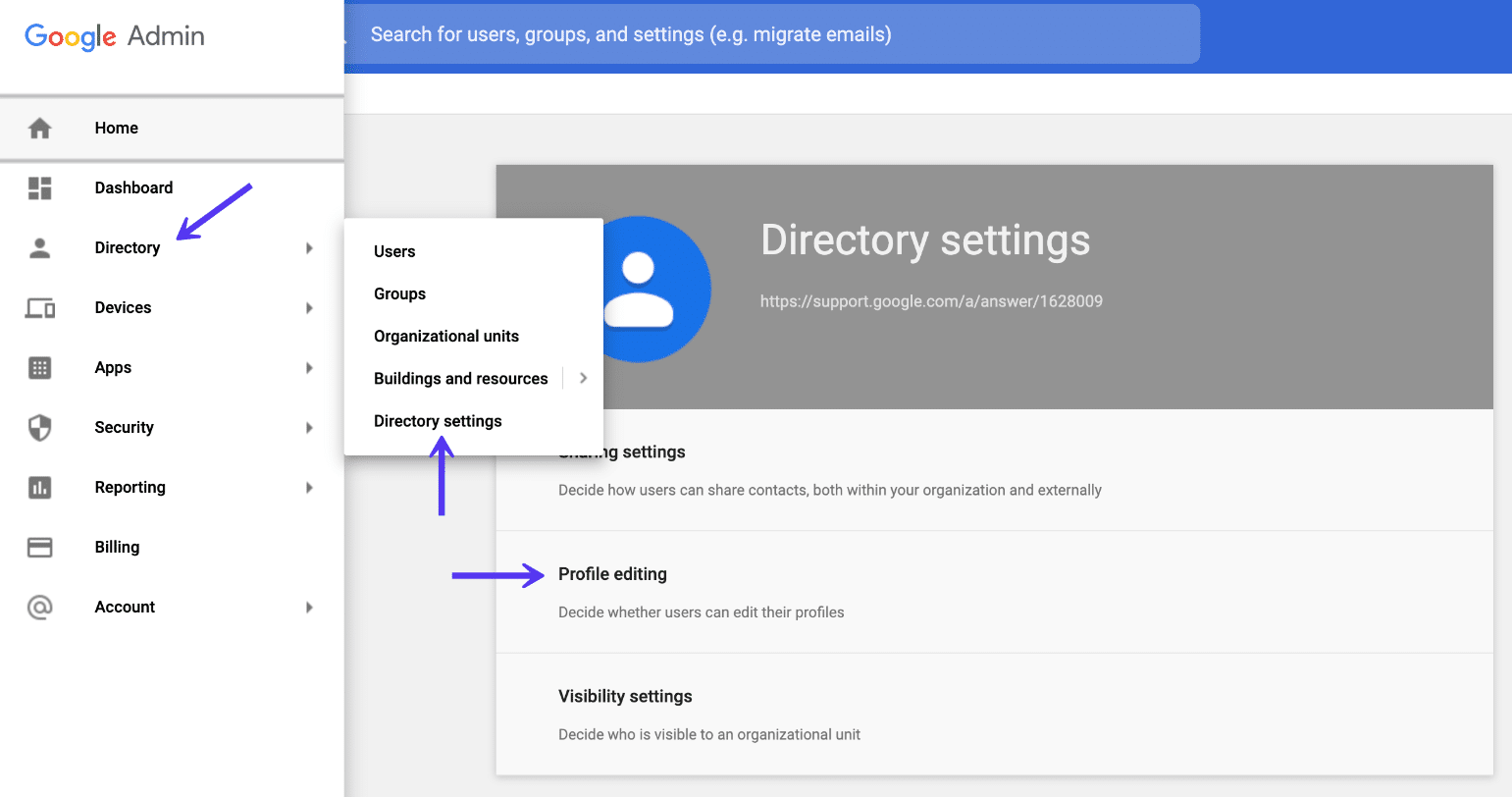
Task: Select Groups from the Directory menu
Action: pos(399,293)
